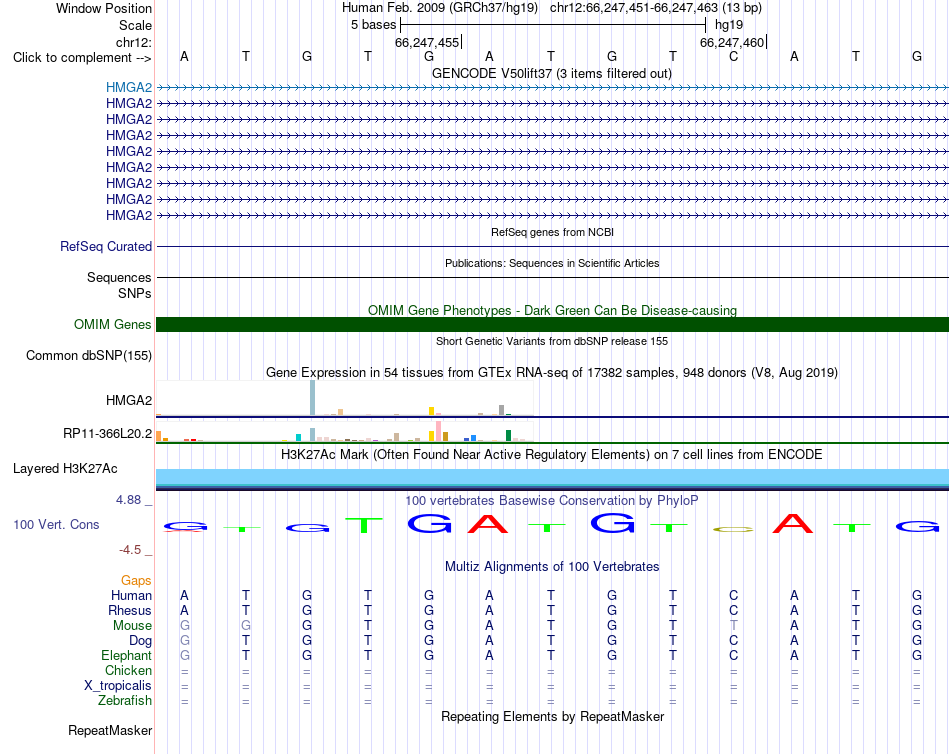Click the RP11-366L20.2 expression bar chart
This screenshot has height=754, width=950.
[x=345, y=433]
